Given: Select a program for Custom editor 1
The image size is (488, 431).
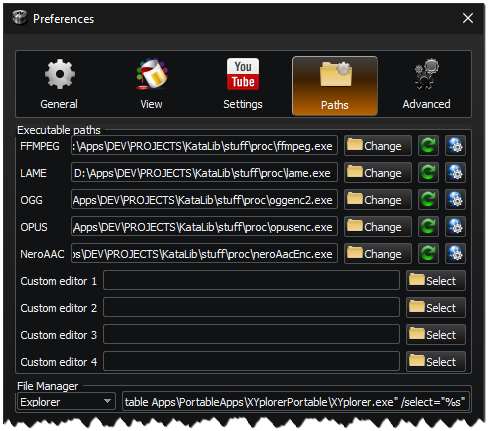Looking at the screenshot, I should pyautogui.click(x=436, y=281).
